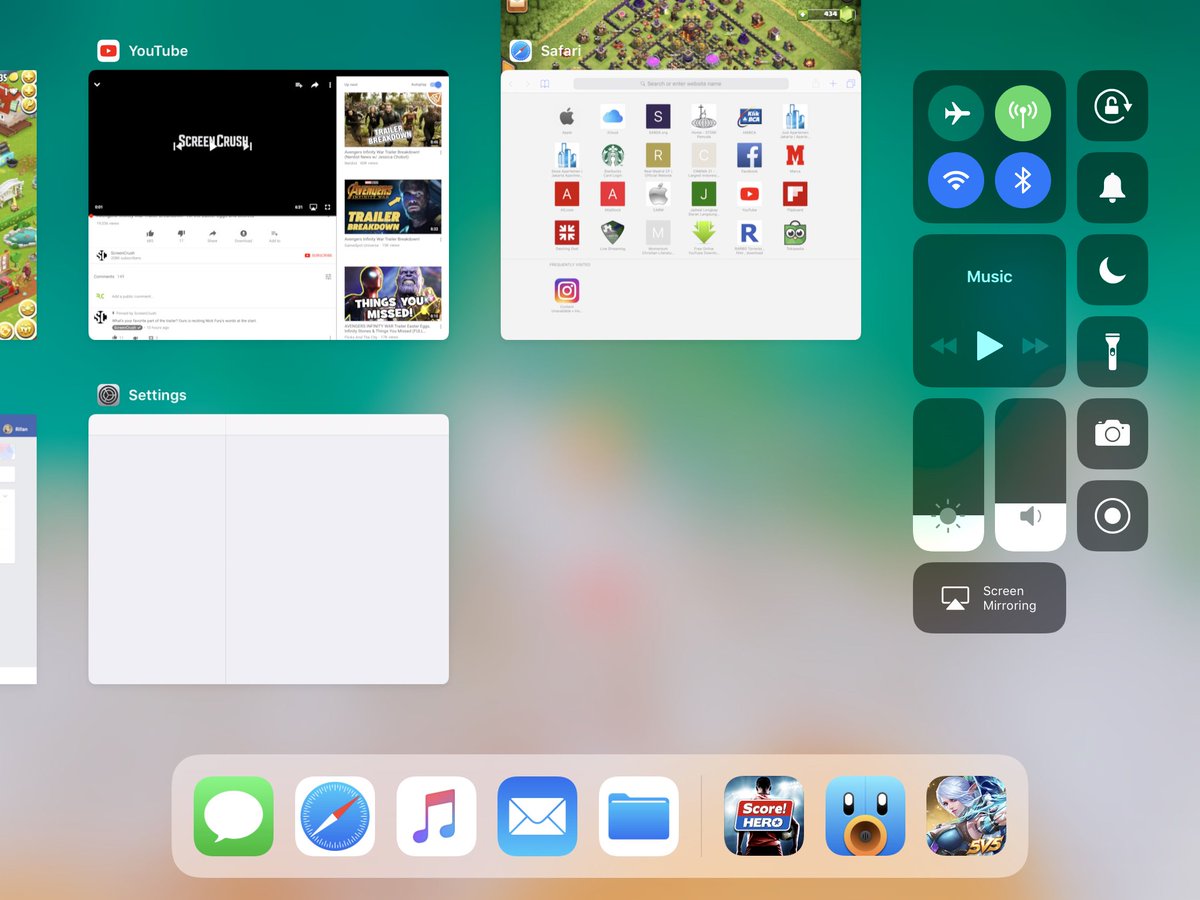1200x900 pixels.
Task: Toggle the rotation lock control
Action: pos(1112,105)
